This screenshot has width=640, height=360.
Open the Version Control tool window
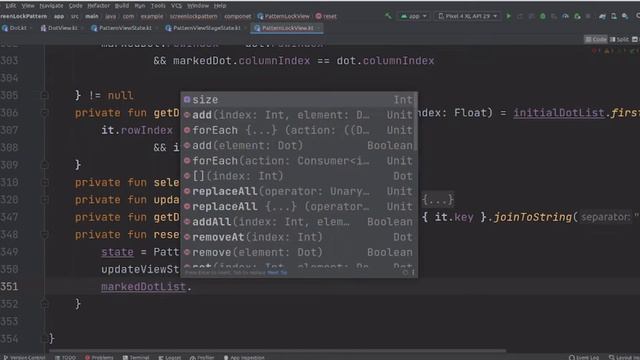24,357
